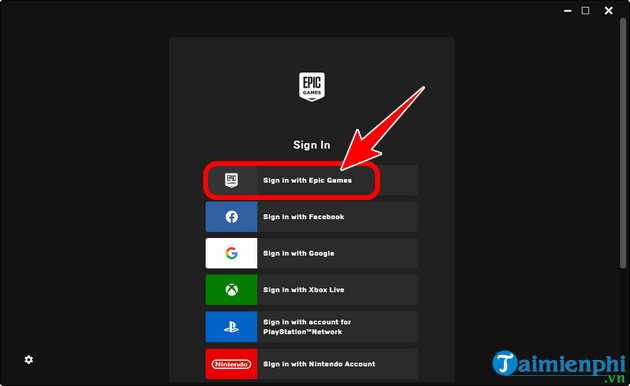Minimize the launcher window
This screenshot has width=630, height=386.
point(567,11)
